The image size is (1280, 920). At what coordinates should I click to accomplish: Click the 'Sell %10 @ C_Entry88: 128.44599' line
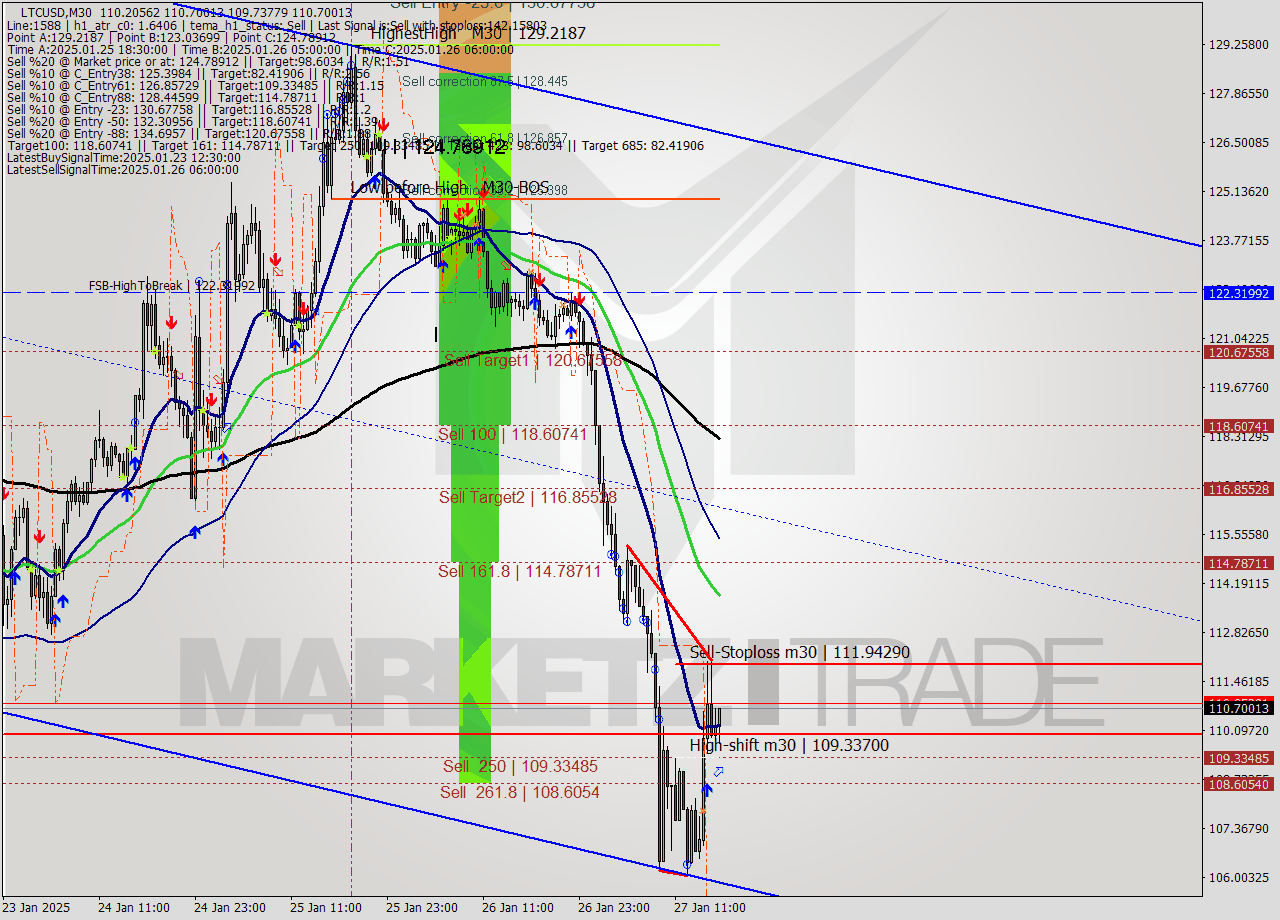click(185, 98)
